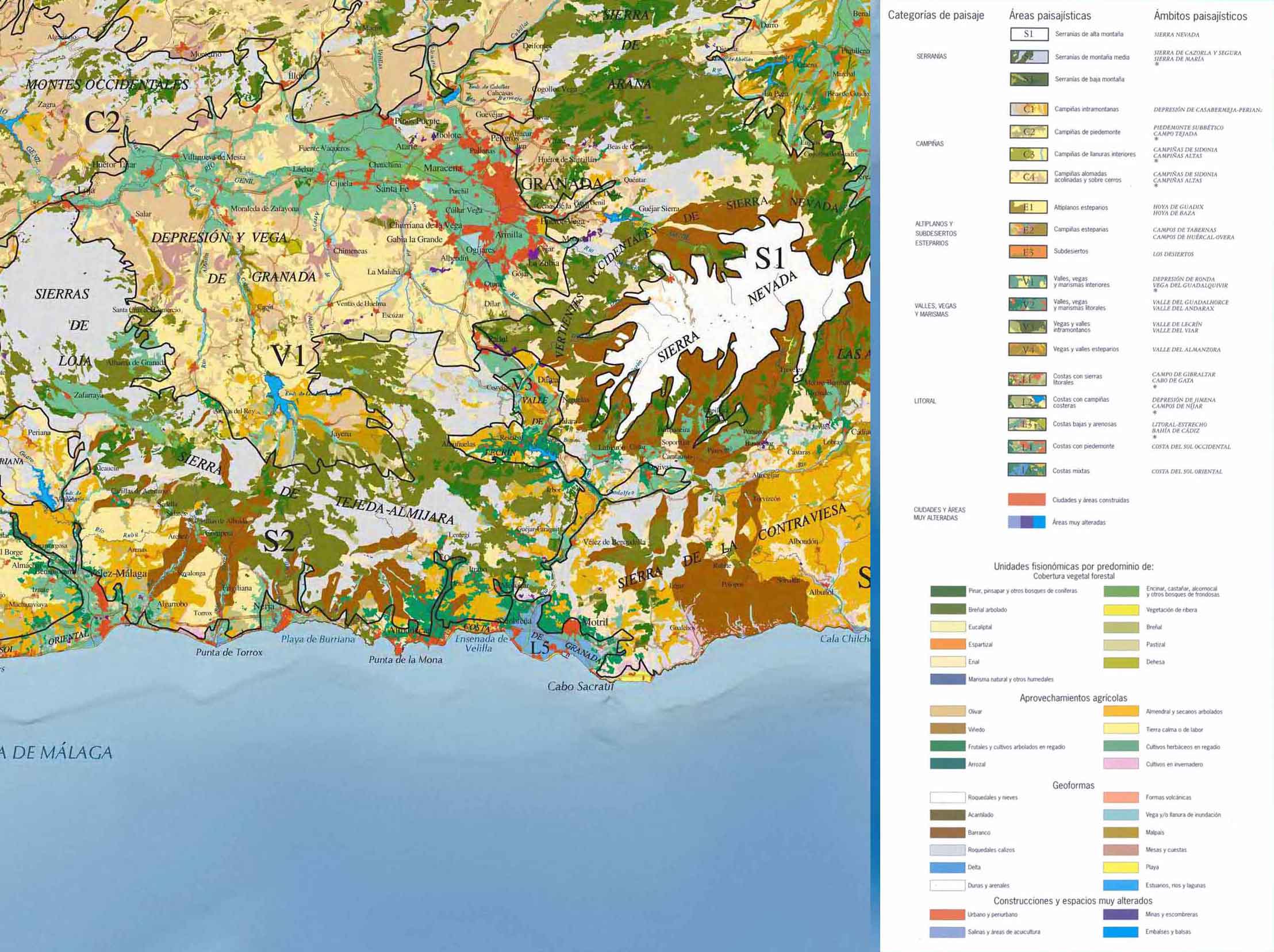Select the C4 Campiñas alomadas legend icon
The height and width of the screenshot is (952, 1274).
point(1029,177)
